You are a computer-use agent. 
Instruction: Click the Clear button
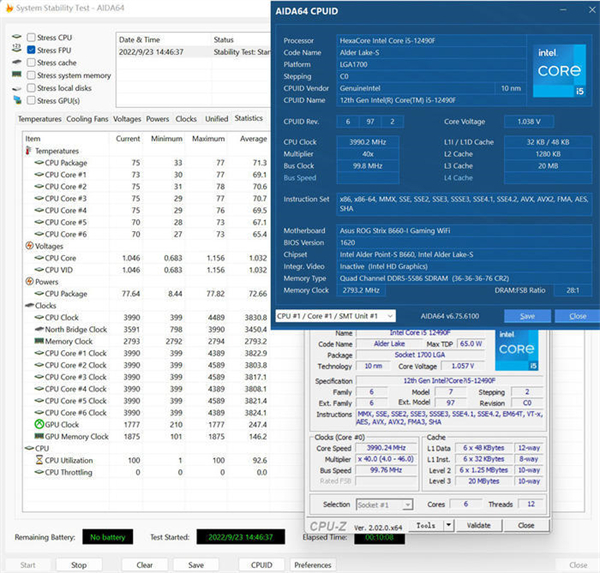(x=145, y=565)
